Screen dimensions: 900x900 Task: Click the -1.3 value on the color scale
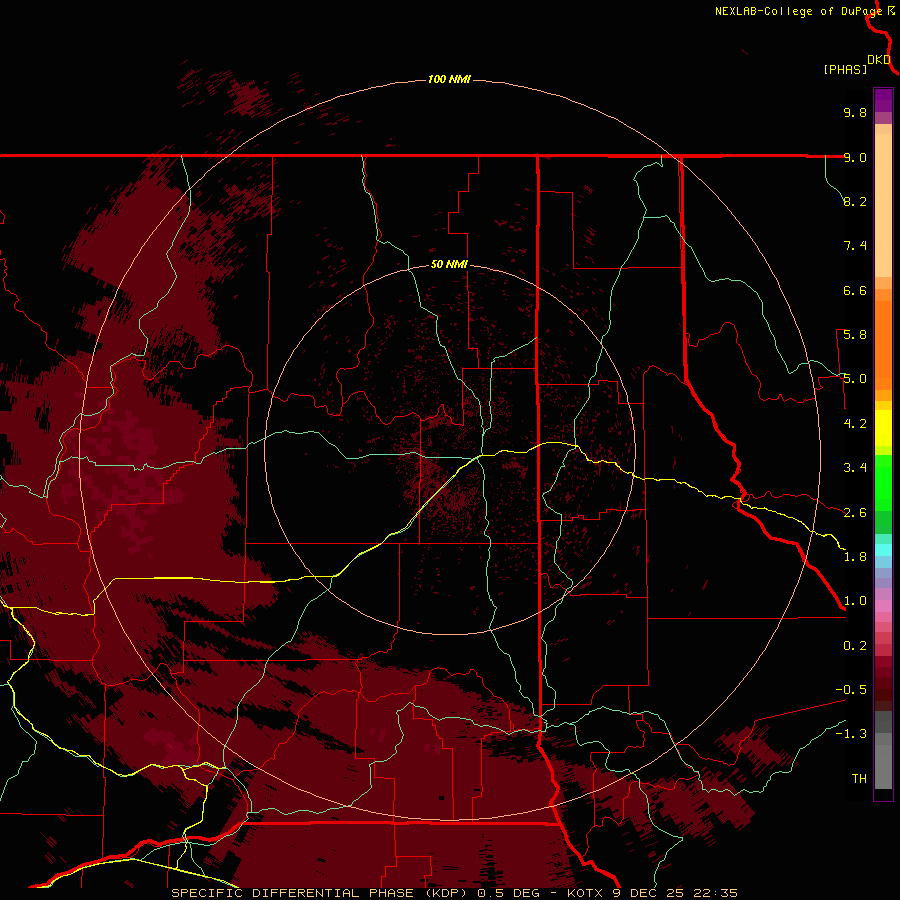pos(851,734)
